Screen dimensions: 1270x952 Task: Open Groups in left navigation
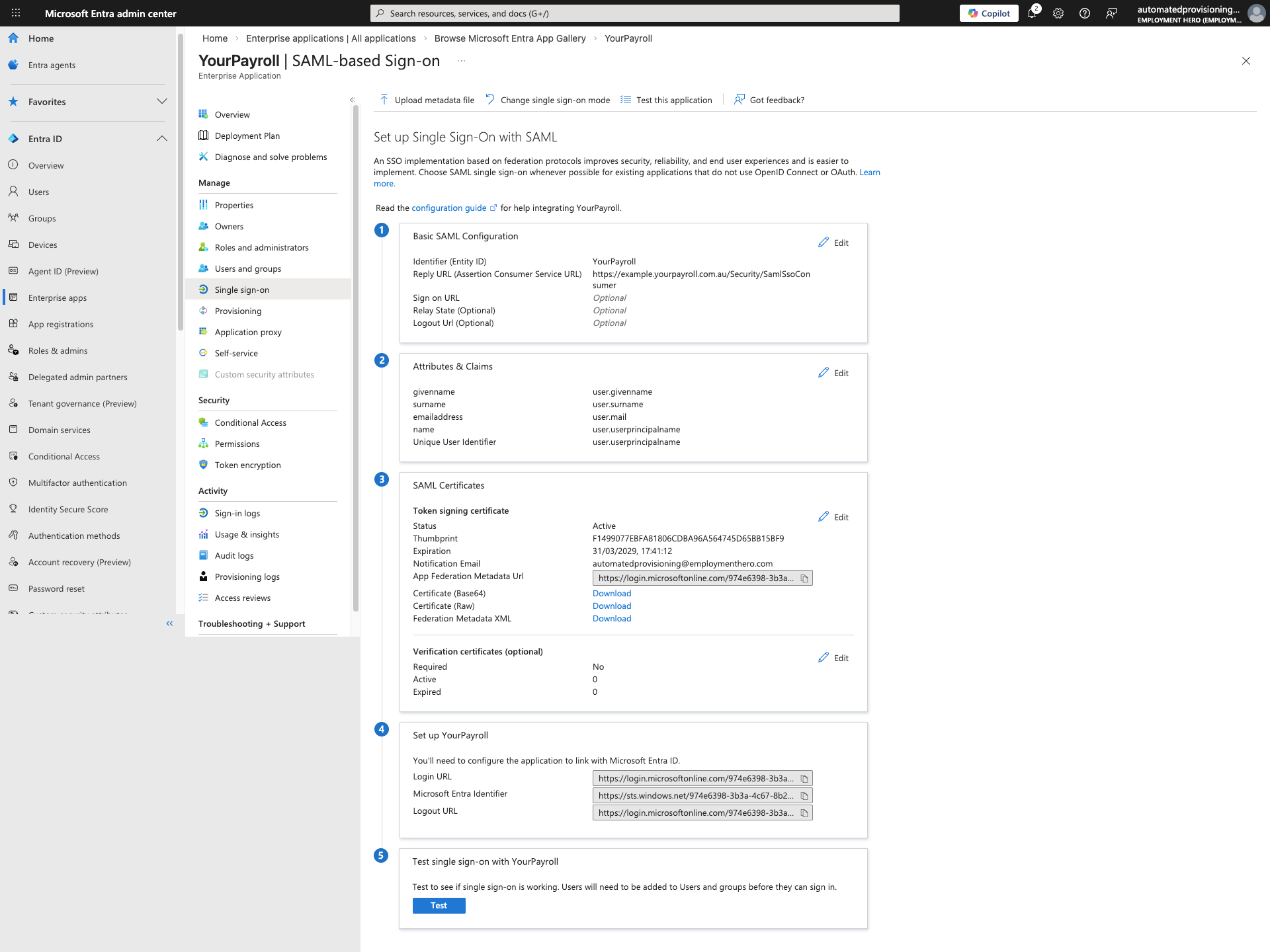click(42, 218)
